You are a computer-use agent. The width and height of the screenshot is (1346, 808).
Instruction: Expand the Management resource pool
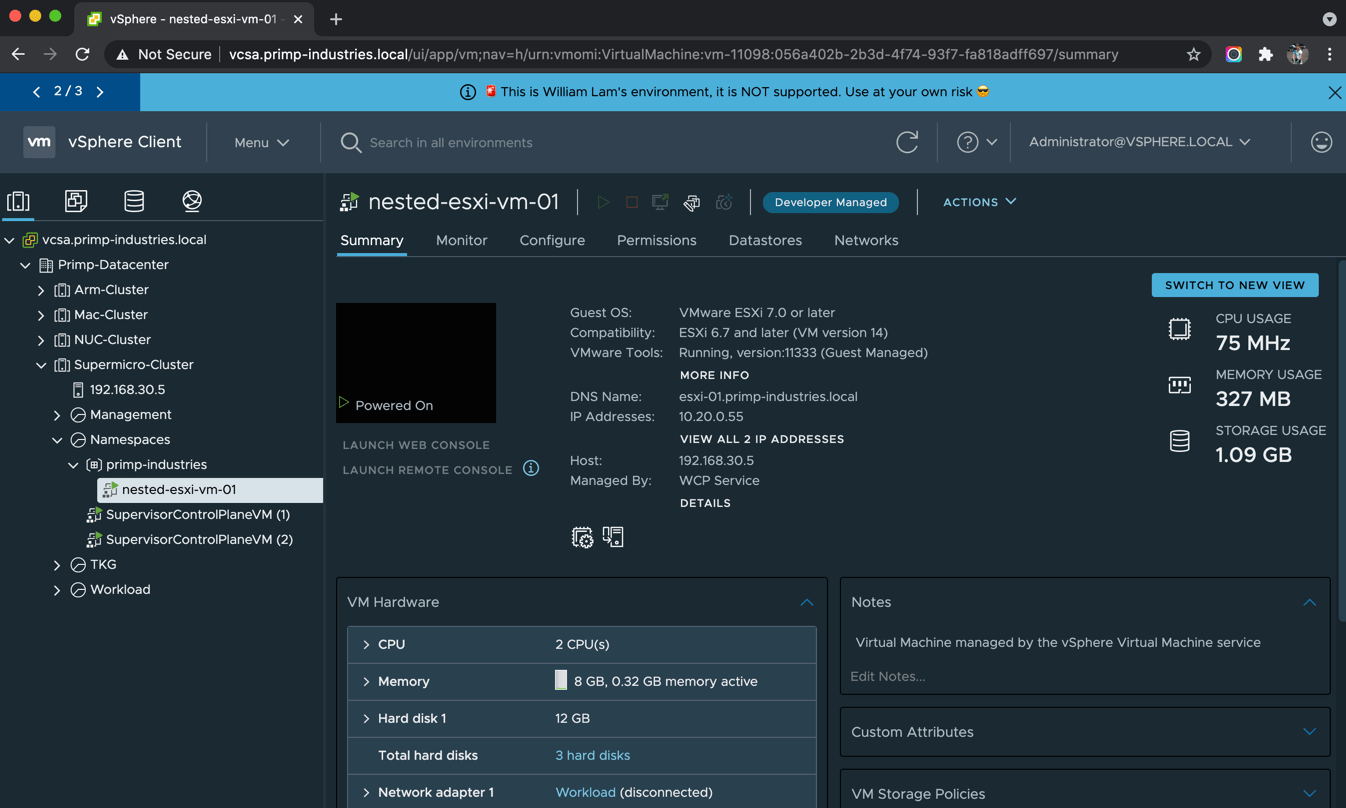57,415
